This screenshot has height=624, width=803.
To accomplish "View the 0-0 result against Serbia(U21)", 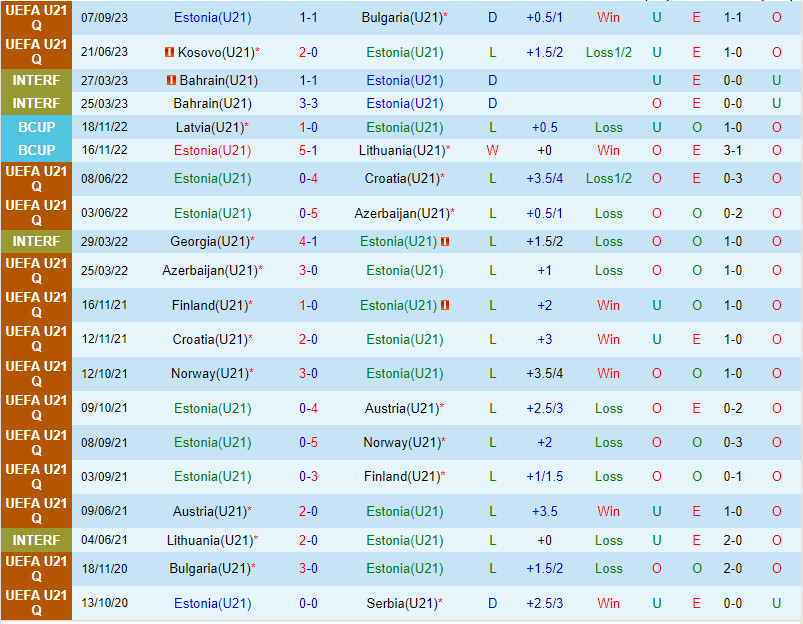I will point(308,603).
